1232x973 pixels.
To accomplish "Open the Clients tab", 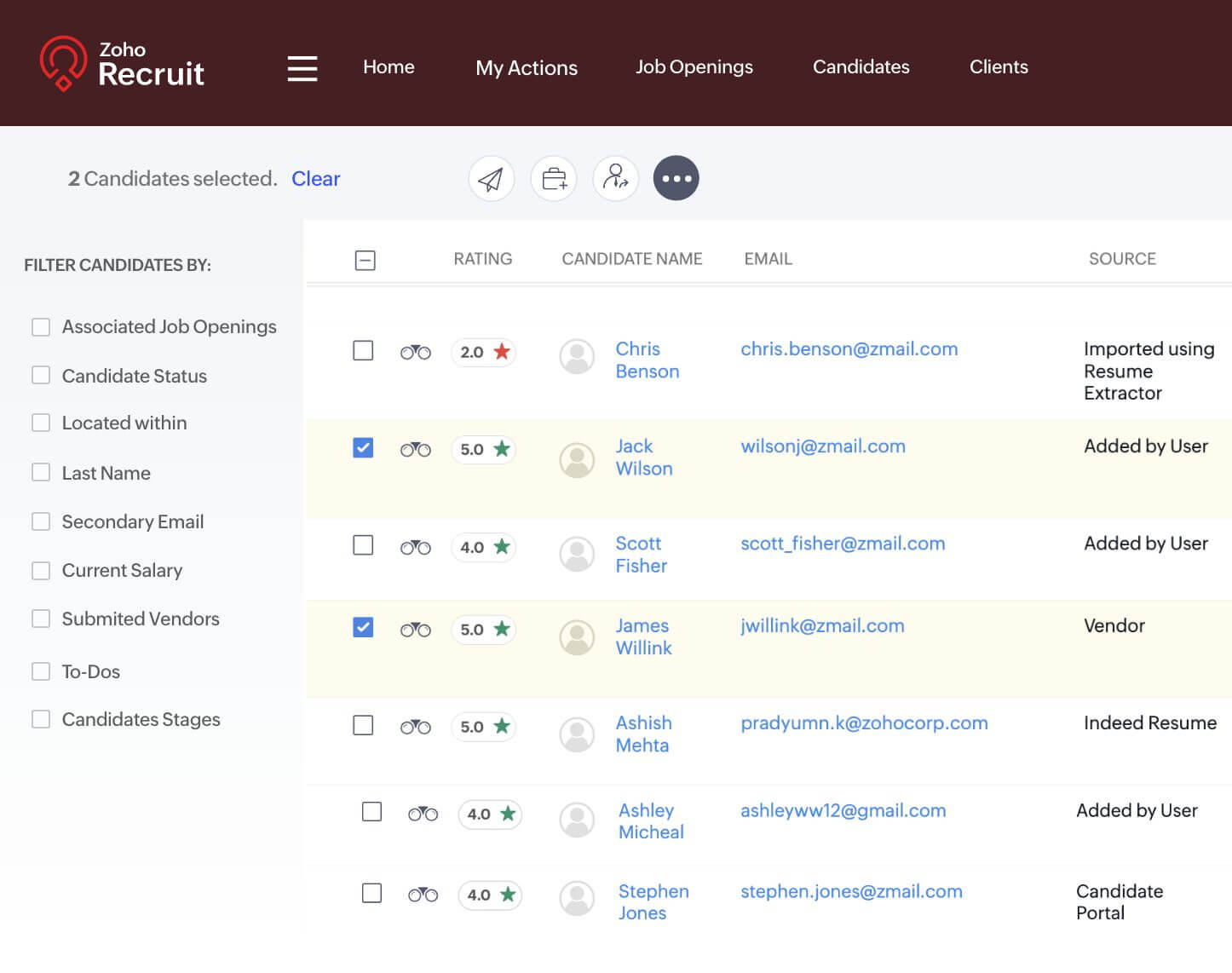I will 999,67.
